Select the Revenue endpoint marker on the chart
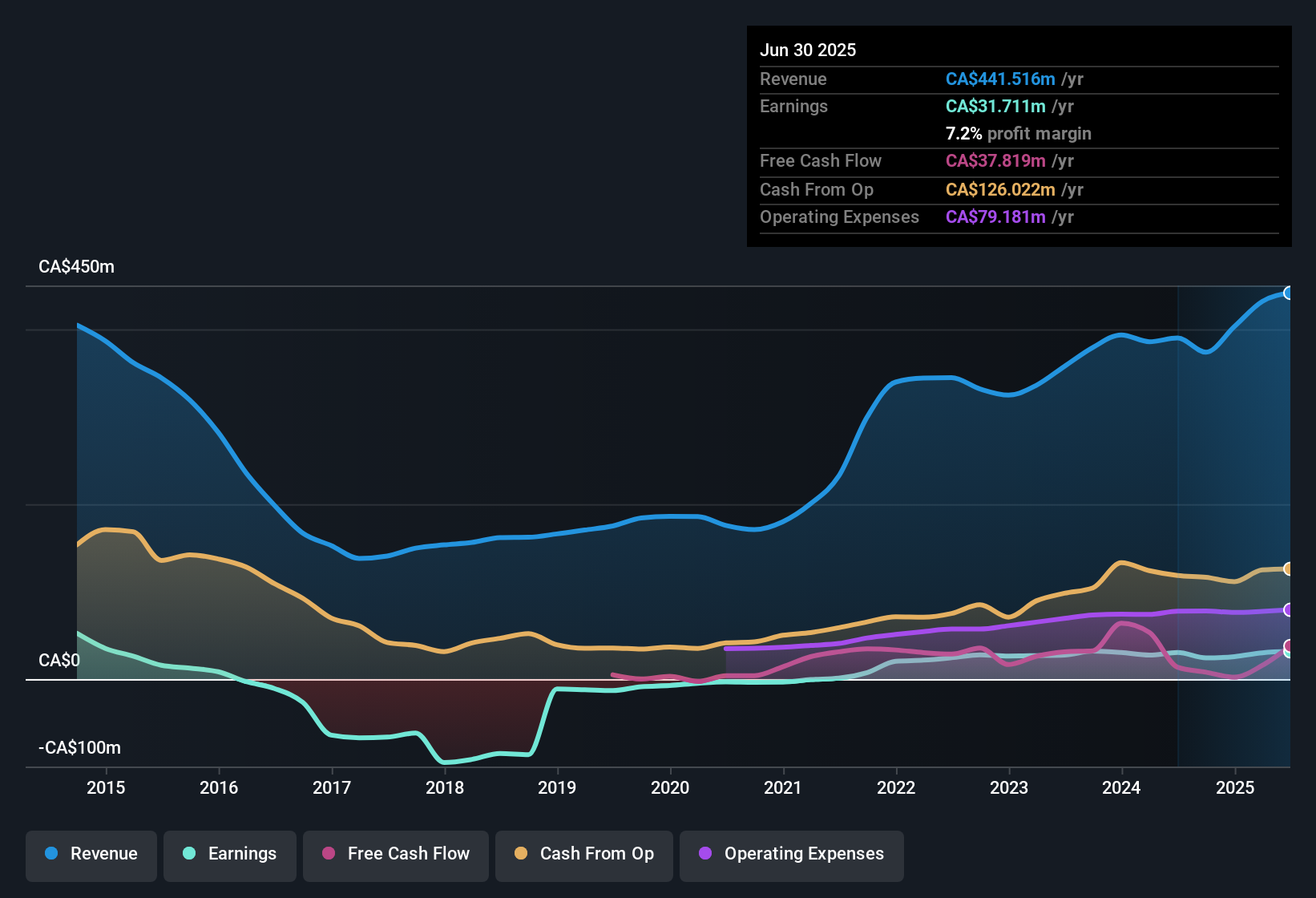Screen dimensions: 1316x898 1289,293
